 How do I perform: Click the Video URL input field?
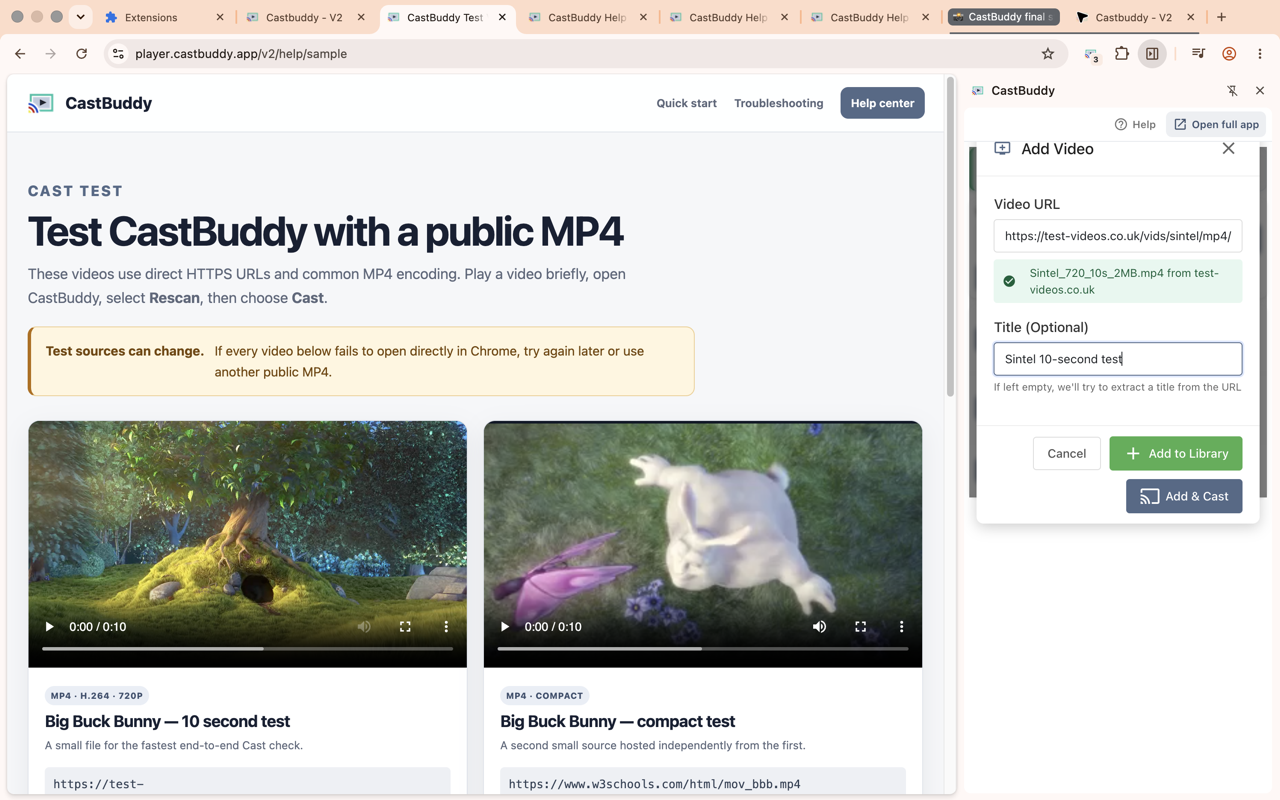coord(1118,236)
